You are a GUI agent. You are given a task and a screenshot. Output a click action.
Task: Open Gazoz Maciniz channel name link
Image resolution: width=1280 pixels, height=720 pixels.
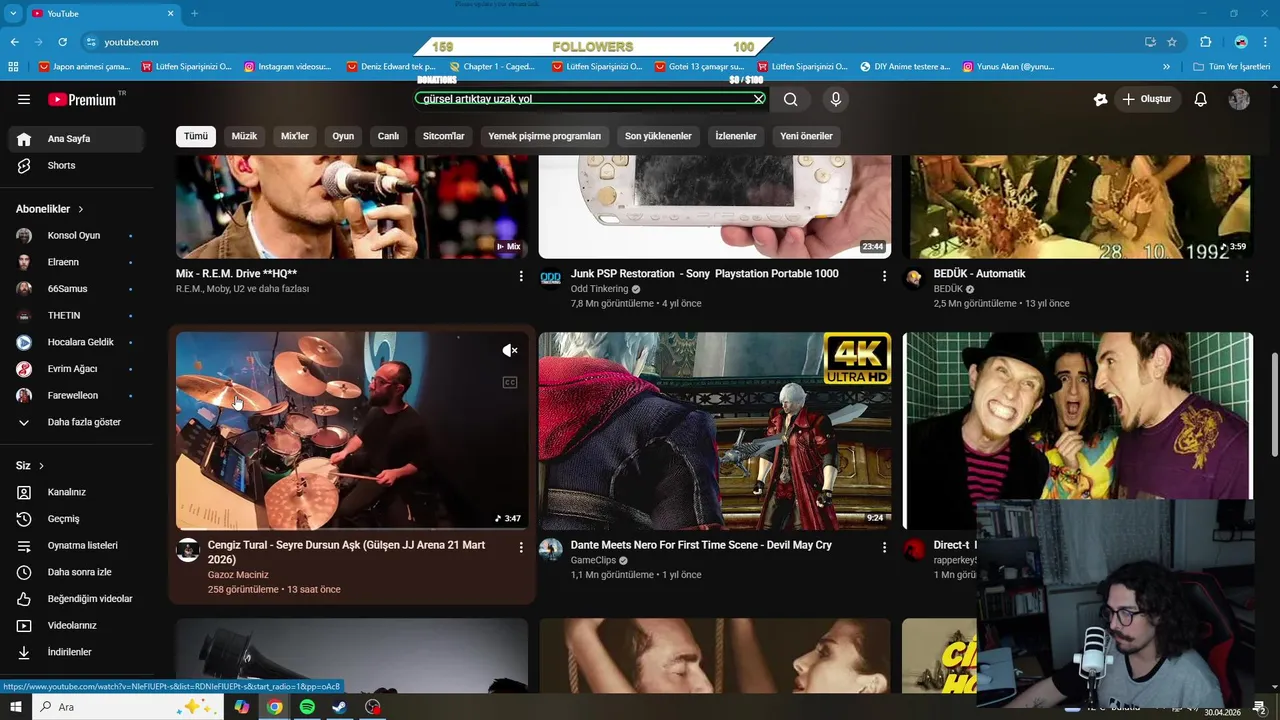pyautogui.click(x=238, y=575)
